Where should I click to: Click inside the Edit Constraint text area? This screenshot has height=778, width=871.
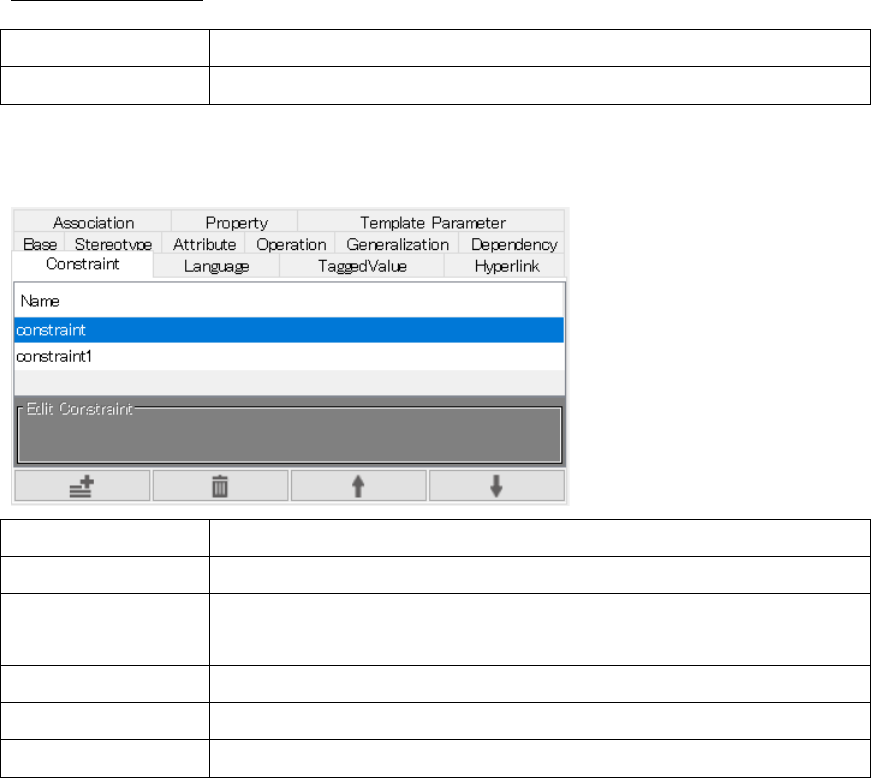coord(289,436)
